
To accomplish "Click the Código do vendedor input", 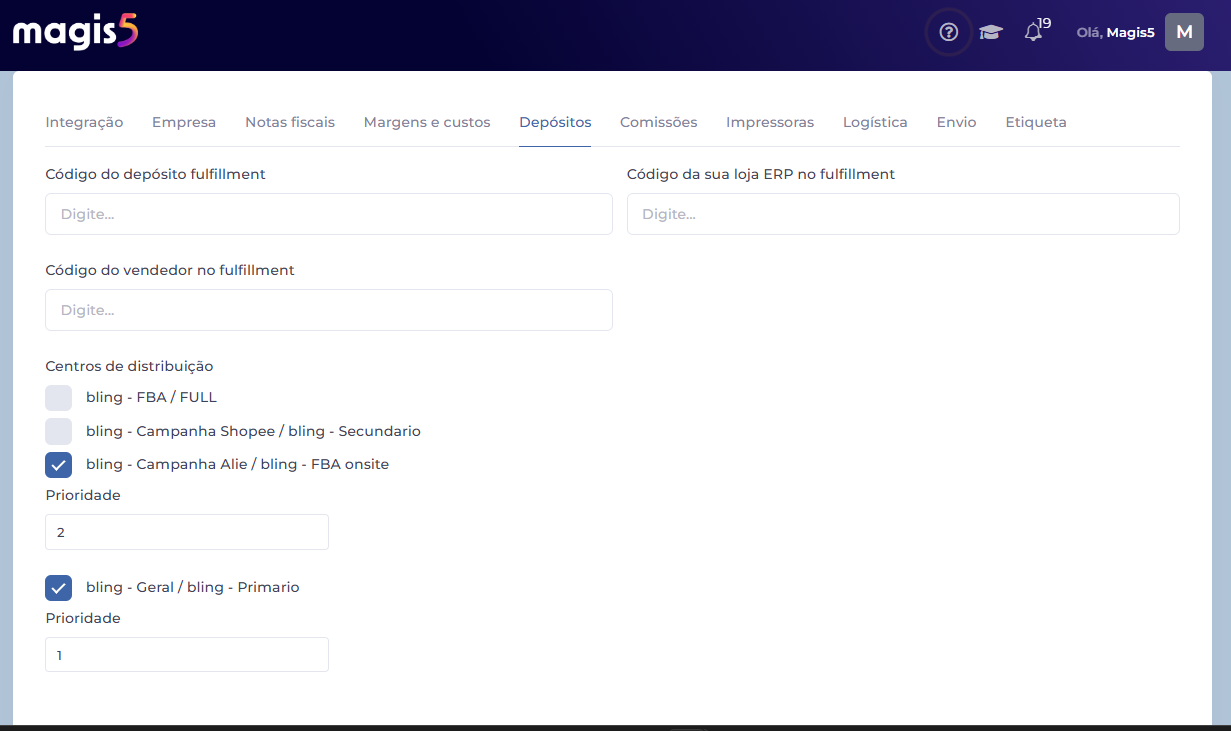I will pyautogui.click(x=328, y=310).
